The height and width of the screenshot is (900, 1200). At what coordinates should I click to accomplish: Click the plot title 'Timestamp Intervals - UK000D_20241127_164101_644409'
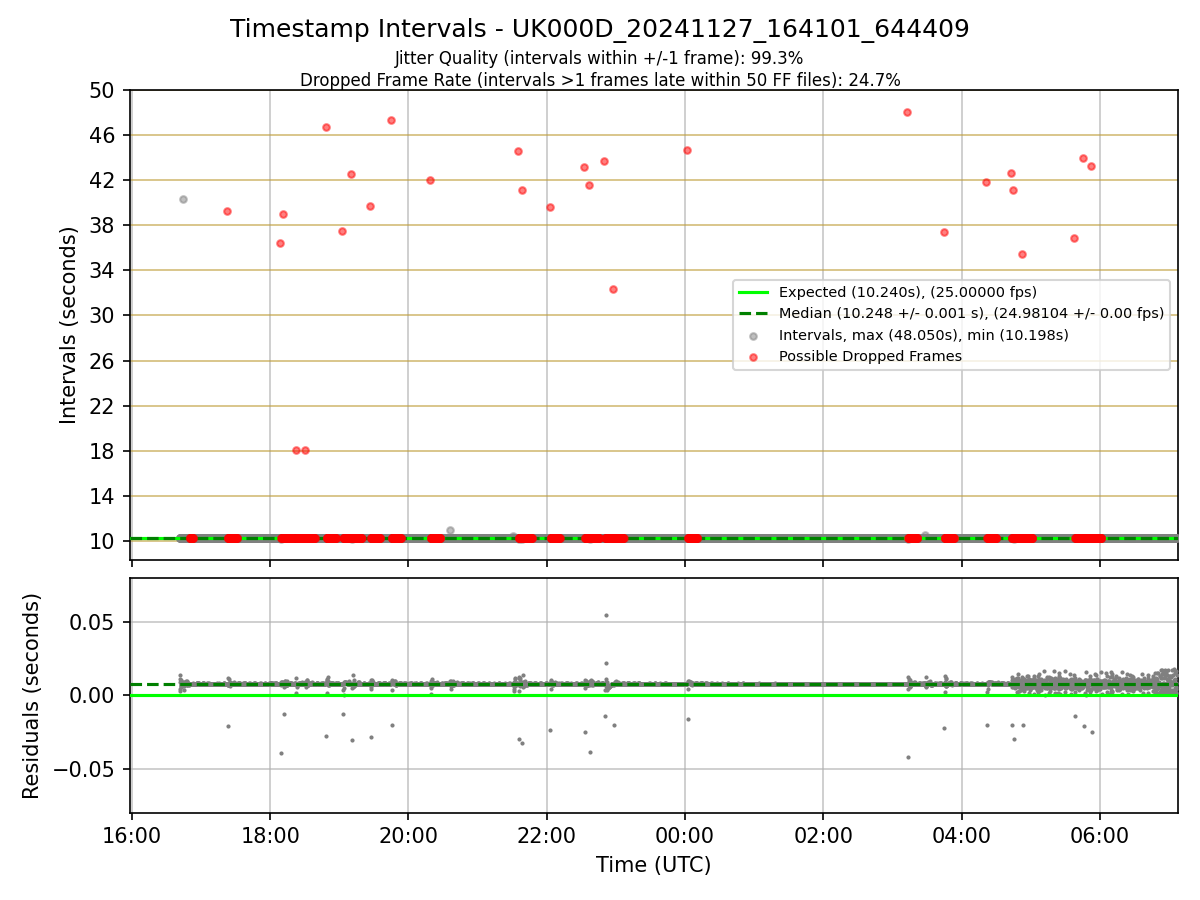coord(599,29)
